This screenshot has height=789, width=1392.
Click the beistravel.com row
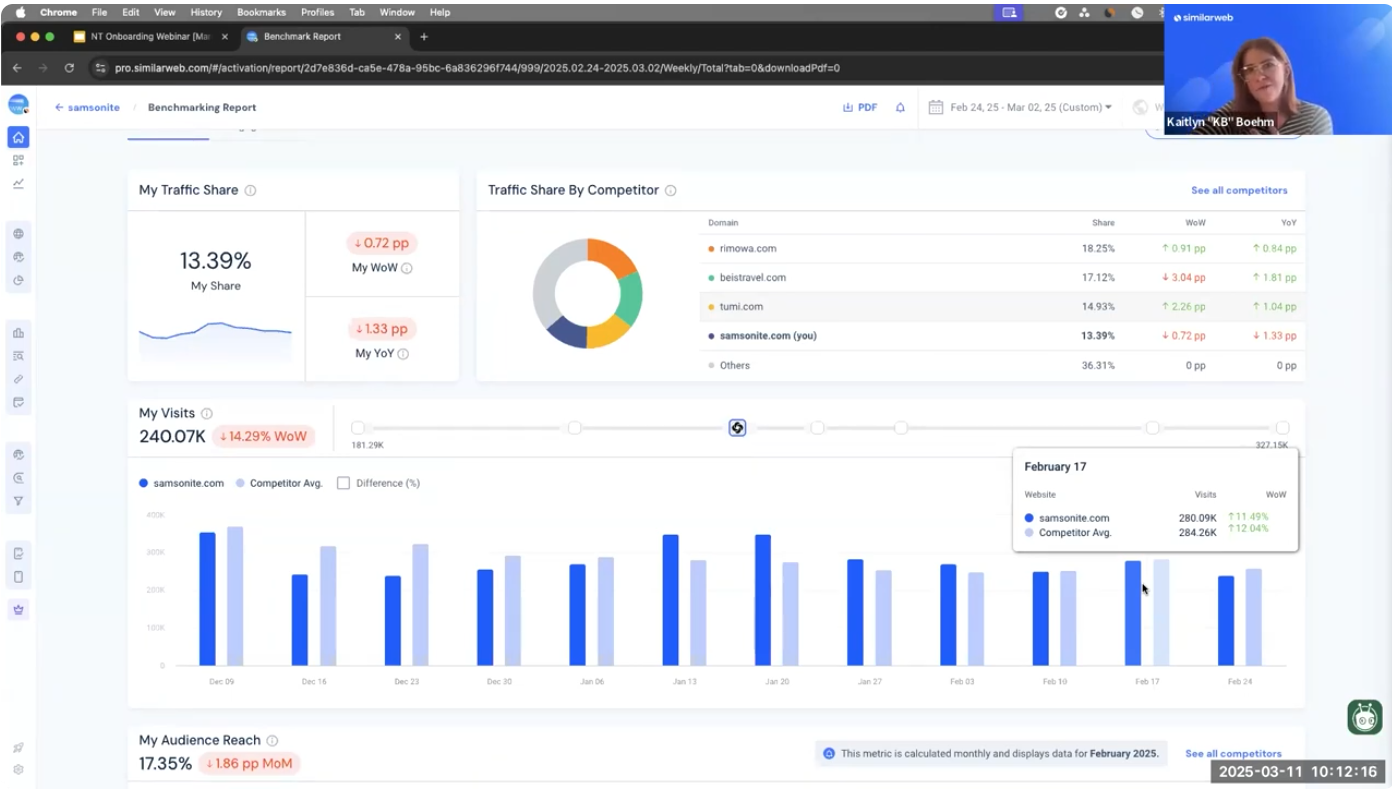pos(1002,278)
